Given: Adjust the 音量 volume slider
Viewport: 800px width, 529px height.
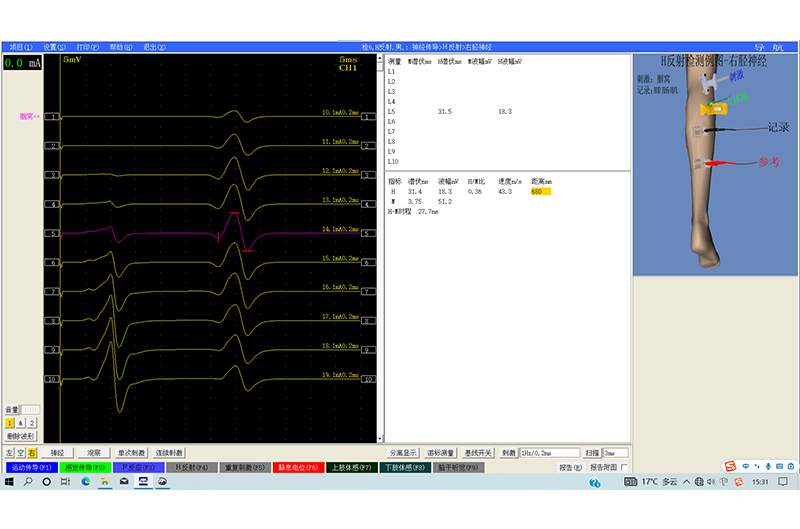Looking at the screenshot, I should (31, 409).
